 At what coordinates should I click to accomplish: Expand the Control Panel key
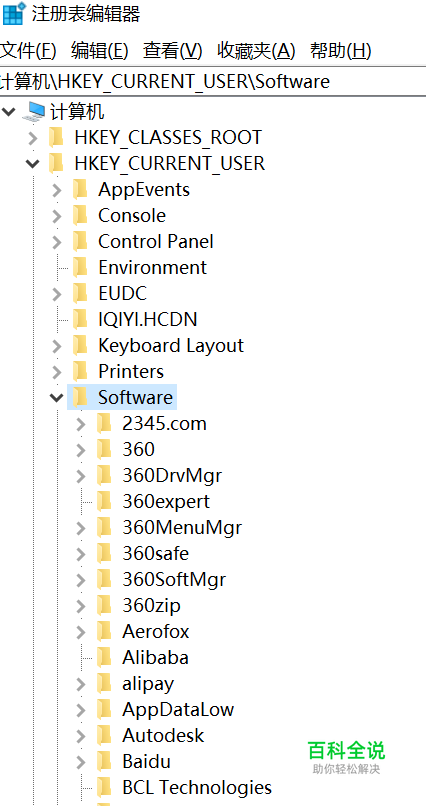pyautogui.click(x=57, y=242)
